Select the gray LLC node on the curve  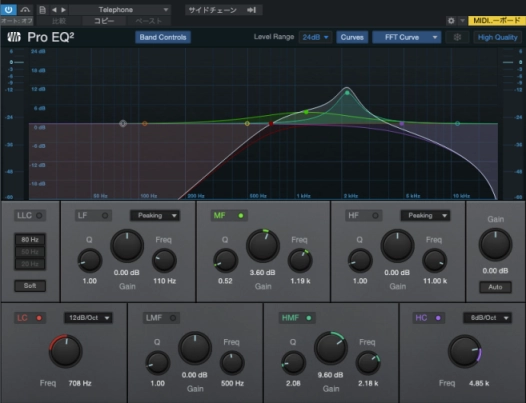click(123, 123)
